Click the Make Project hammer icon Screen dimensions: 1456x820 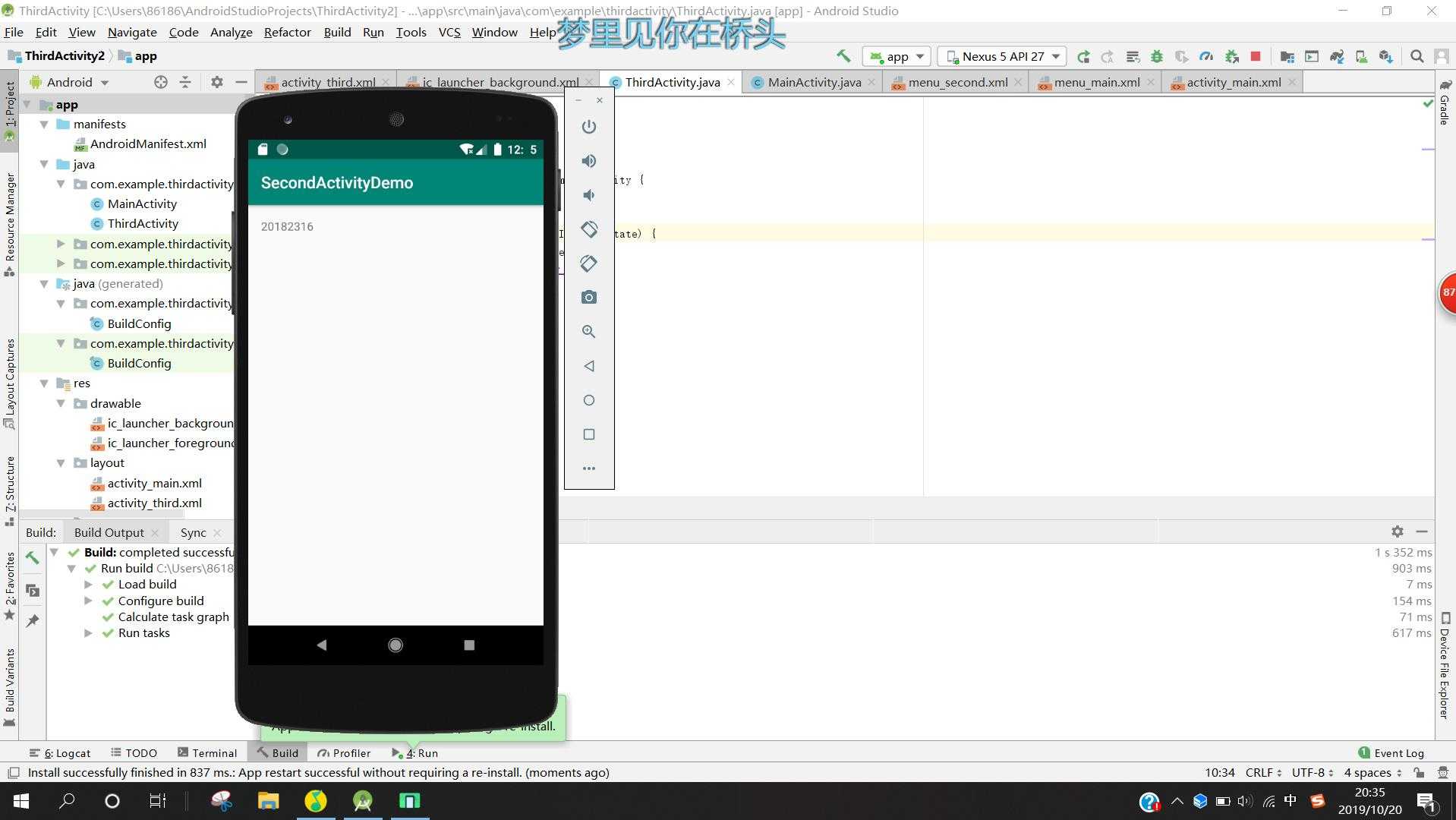(843, 56)
